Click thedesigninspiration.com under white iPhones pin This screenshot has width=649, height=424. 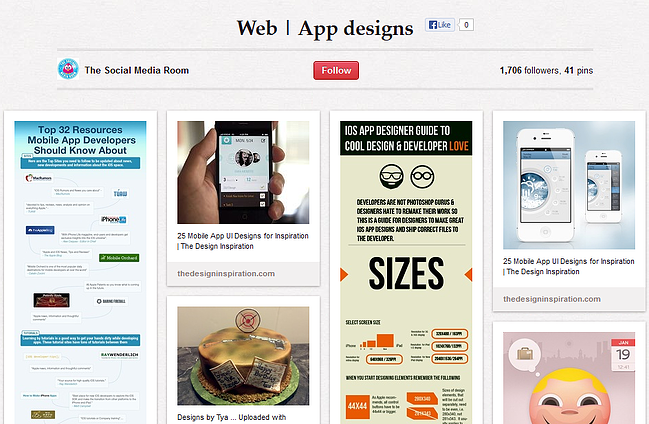pyautogui.click(x=552, y=299)
